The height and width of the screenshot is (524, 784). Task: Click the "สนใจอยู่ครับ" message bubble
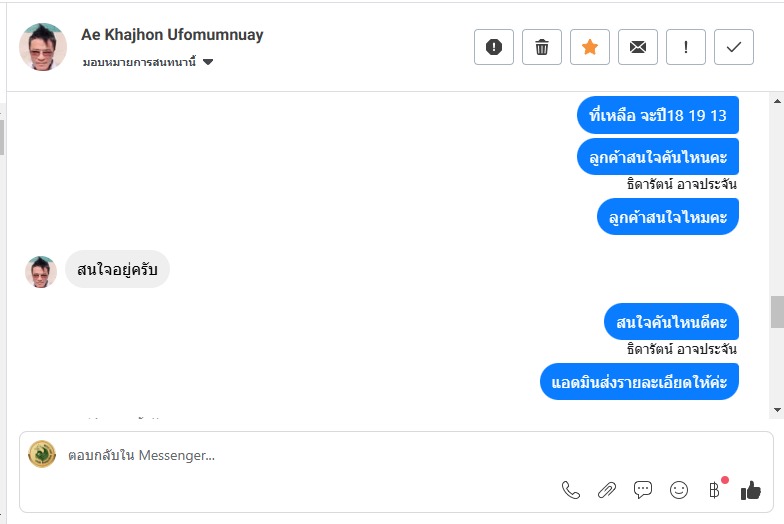point(117,270)
